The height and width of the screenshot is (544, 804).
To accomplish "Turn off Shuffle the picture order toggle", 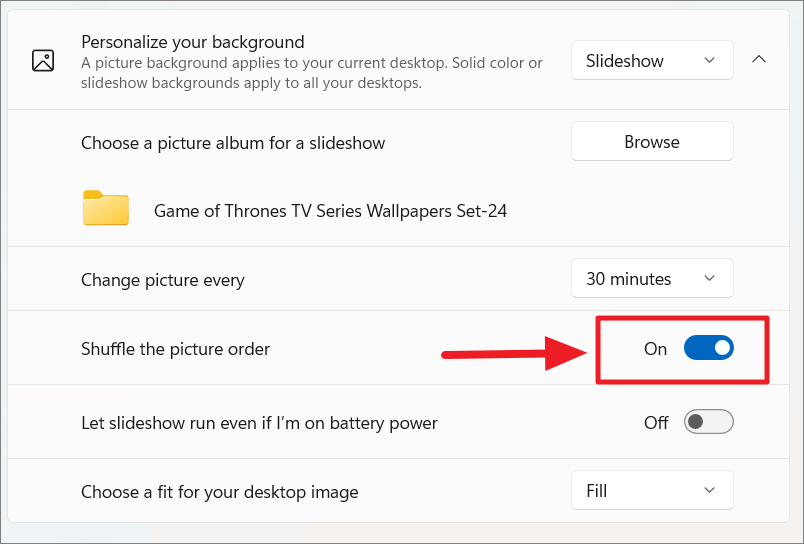I will 709,348.
